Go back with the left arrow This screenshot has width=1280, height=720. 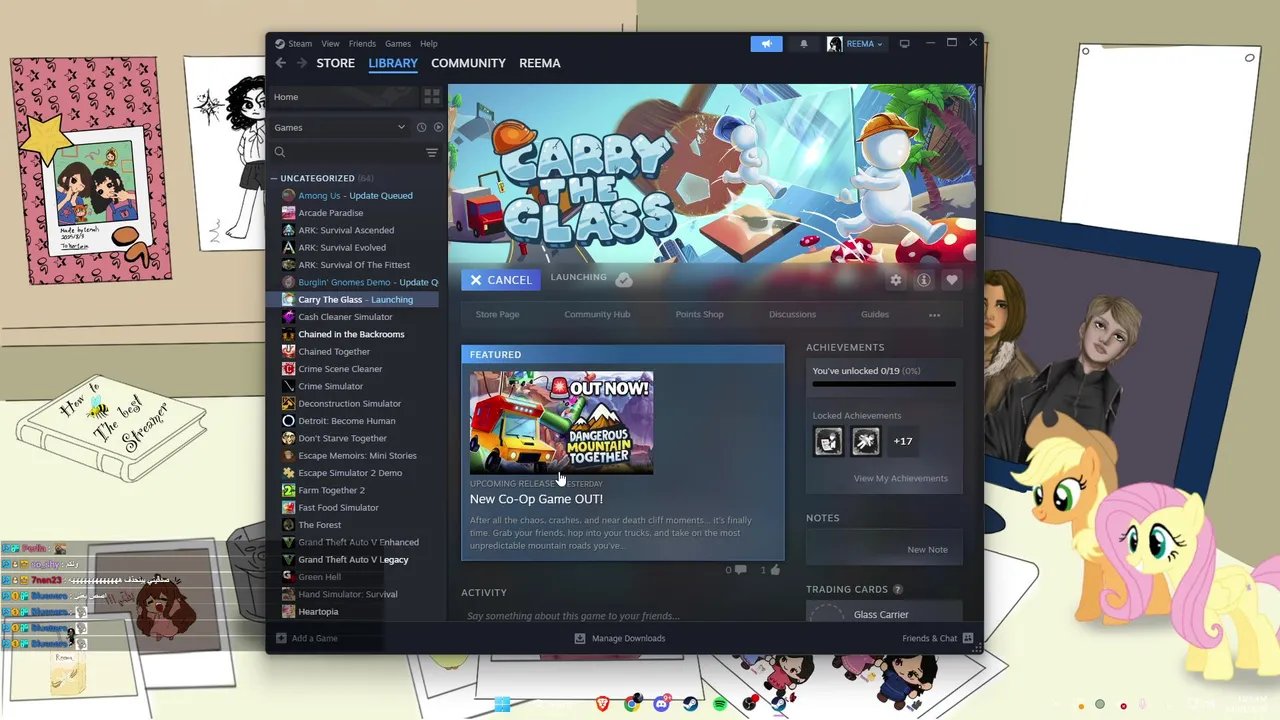point(281,63)
